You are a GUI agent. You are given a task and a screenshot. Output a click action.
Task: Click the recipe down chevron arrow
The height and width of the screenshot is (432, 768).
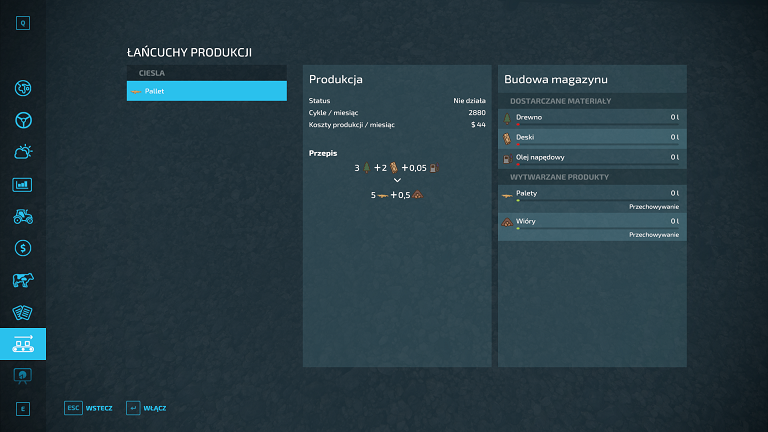coord(397,181)
